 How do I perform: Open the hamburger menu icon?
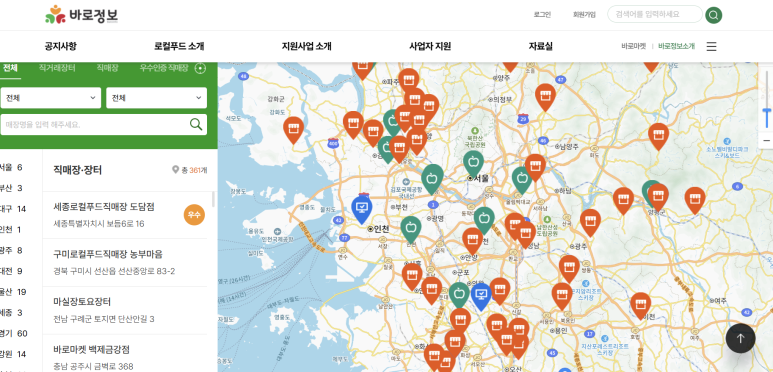[x=711, y=46]
